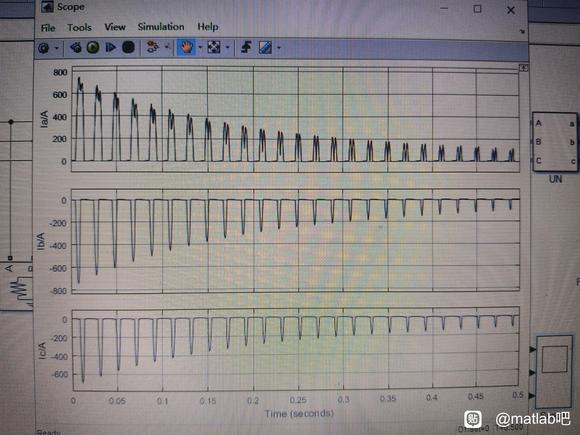The image size is (580, 435).
Task: Maximize the Scope window
Action: click(x=477, y=9)
